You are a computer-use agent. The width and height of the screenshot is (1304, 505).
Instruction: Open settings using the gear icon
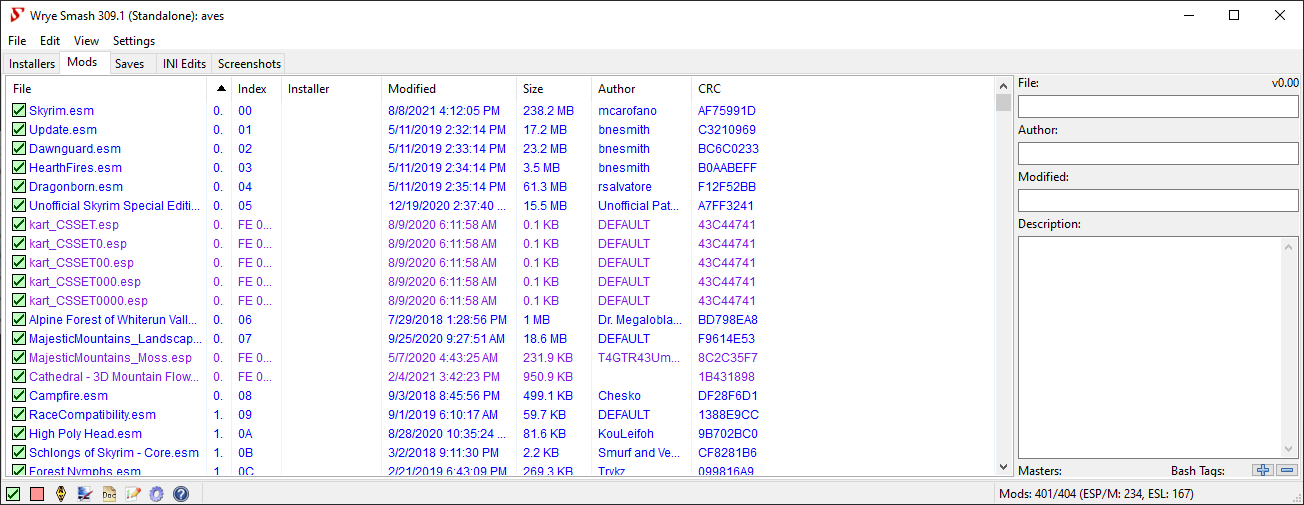(157, 494)
